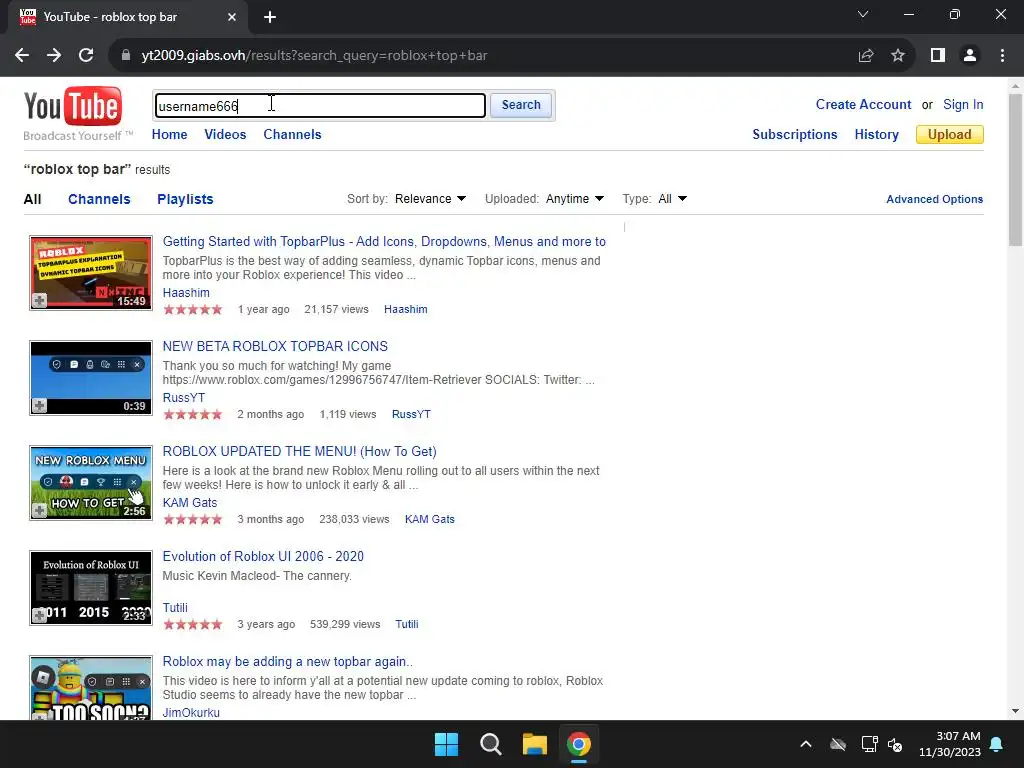
Task: Switch to Playlists results tab
Action: [x=185, y=199]
